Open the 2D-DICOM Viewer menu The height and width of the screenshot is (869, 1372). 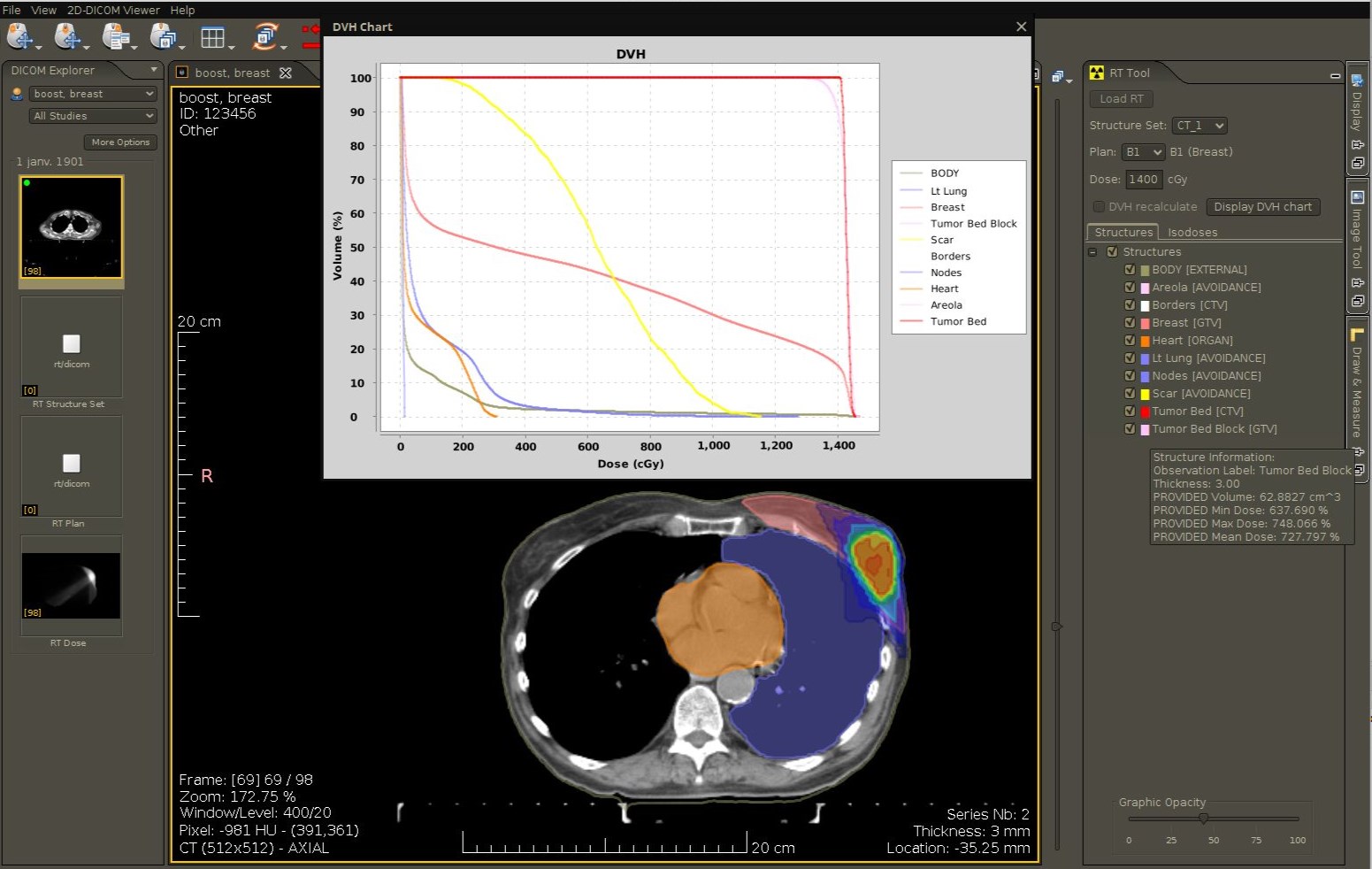point(113,10)
